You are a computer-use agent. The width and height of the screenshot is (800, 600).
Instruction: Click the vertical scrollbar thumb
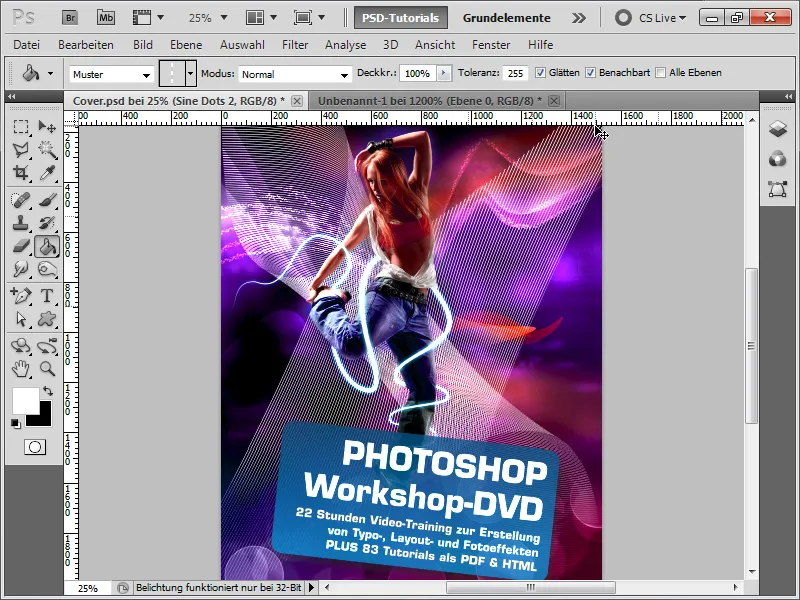click(751, 345)
